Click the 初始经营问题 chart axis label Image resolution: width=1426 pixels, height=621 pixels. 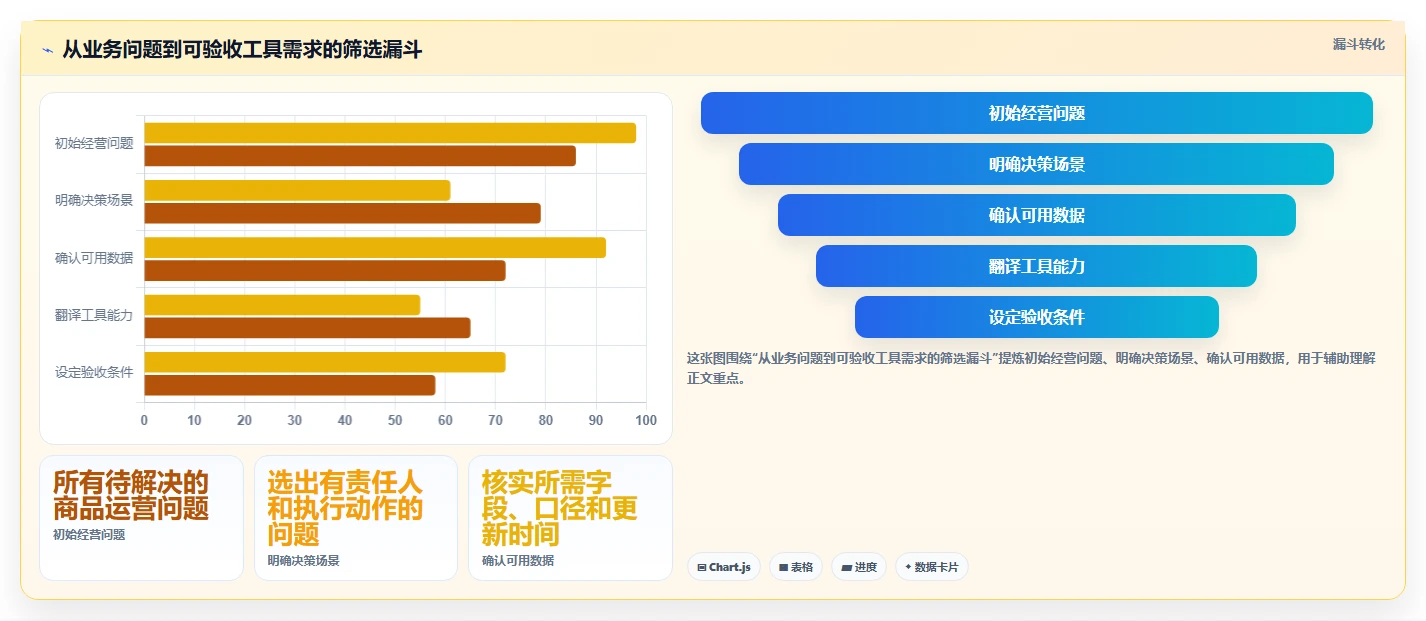94,144
